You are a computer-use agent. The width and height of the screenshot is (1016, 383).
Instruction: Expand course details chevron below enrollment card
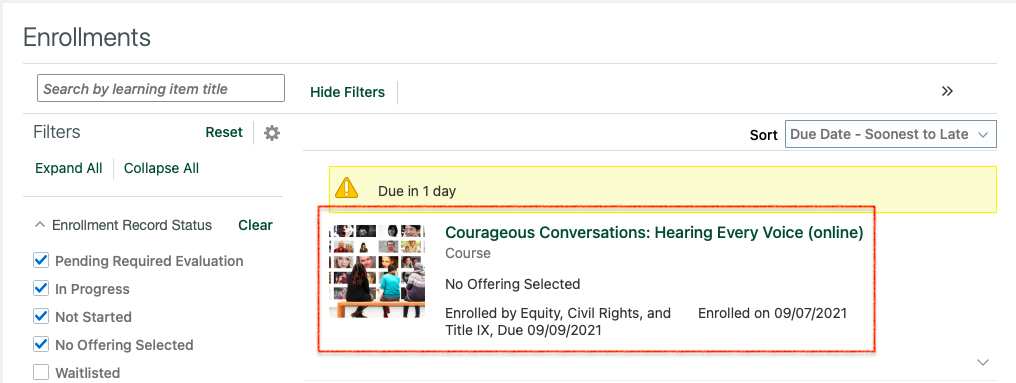[983, 362]
